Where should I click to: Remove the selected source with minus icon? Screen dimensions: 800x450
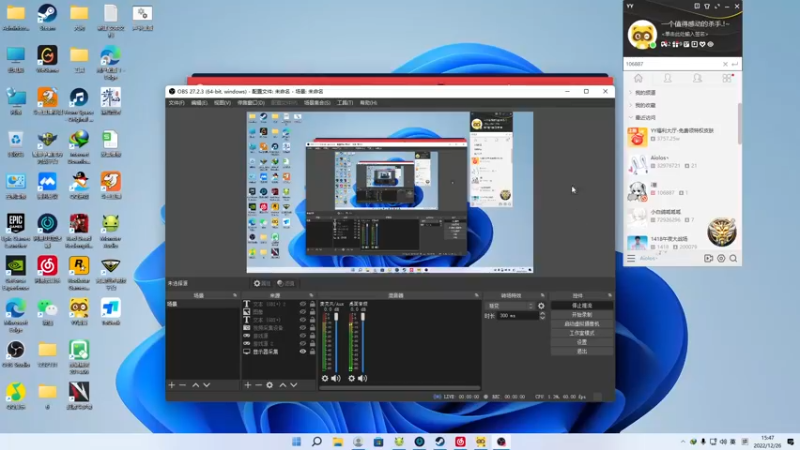coord(258,385)
